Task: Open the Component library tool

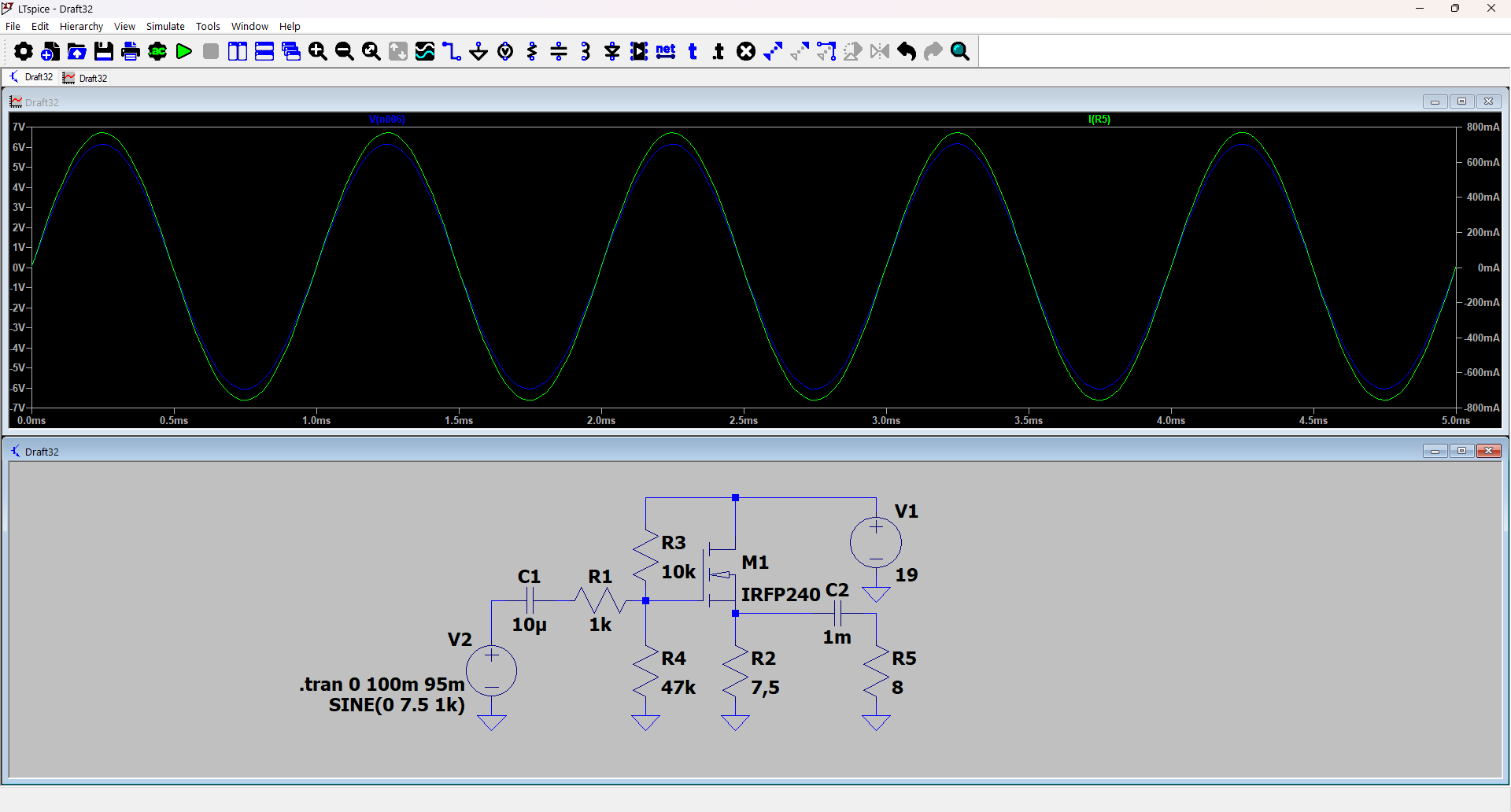Action: click(639, 52)
